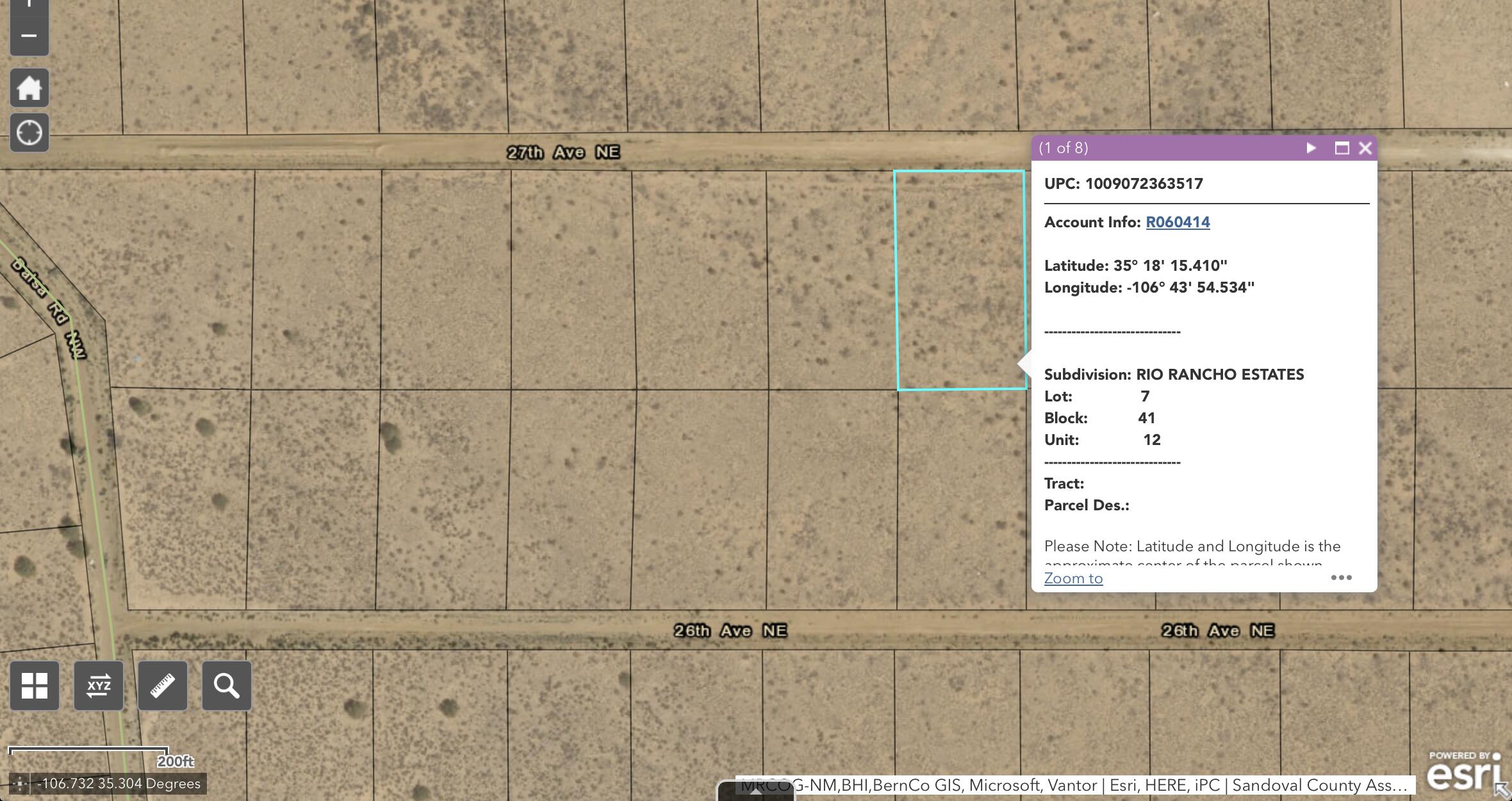Click the coordinate readout -106.732 35.304
The width and height of the screenshot is (1512, 801).
(x=119, y=784)
